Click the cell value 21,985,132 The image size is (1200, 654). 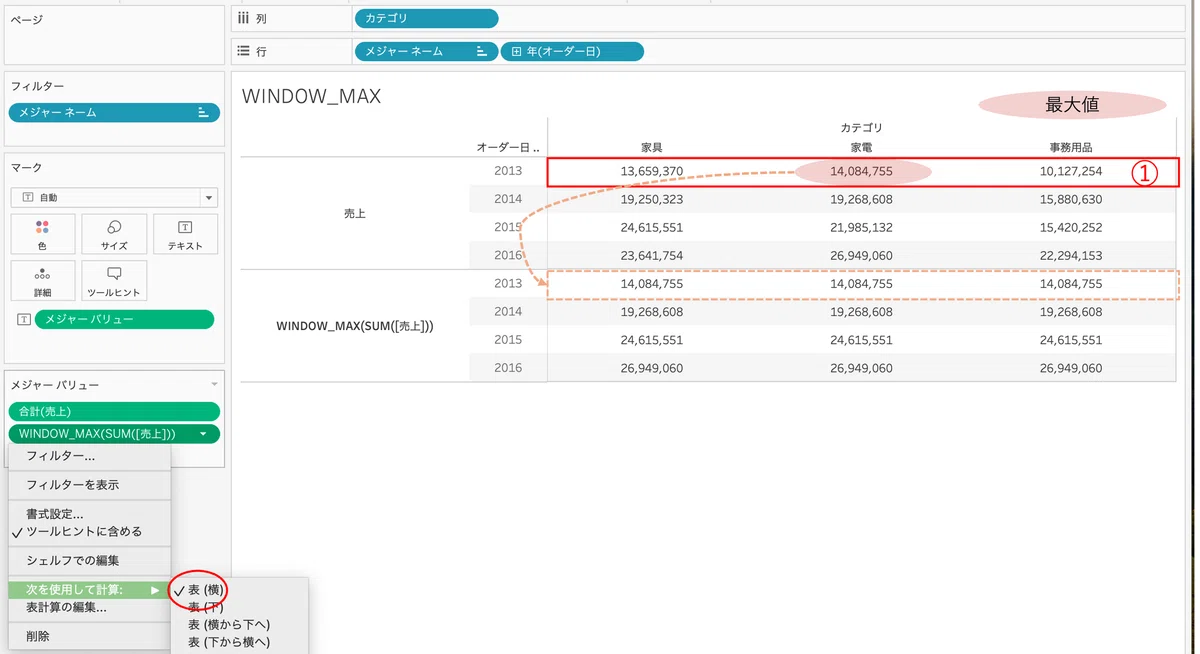tap(862, 227)
